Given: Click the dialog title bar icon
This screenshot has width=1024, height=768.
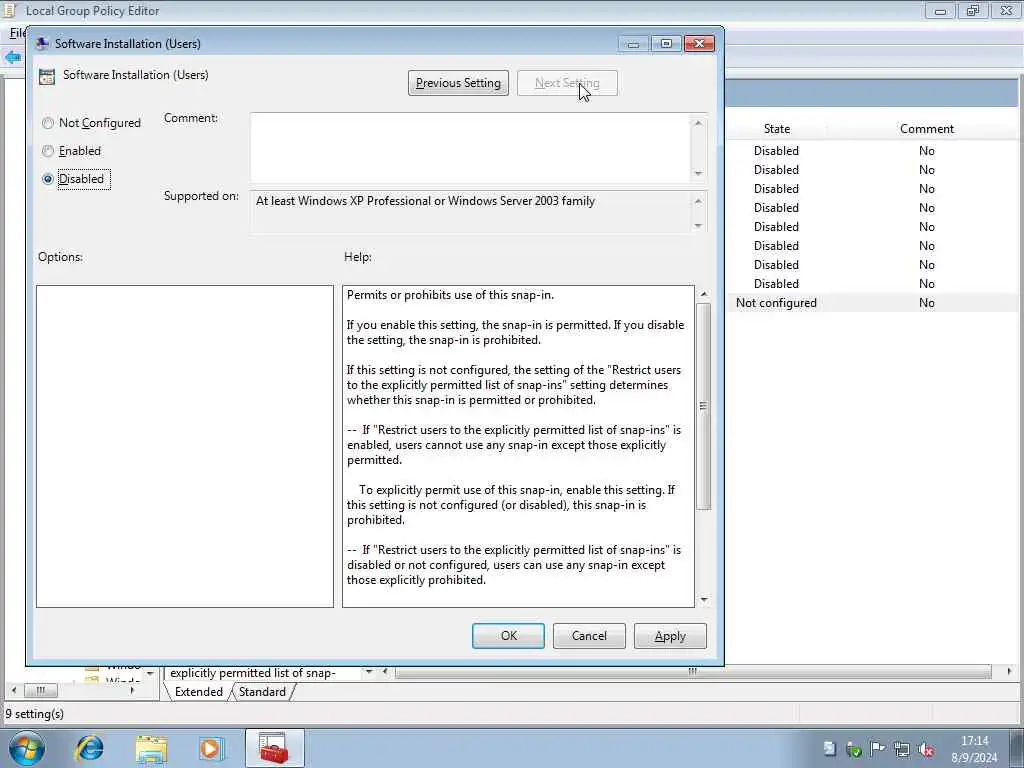Looking at the screenshot, I should coord(42,44).
